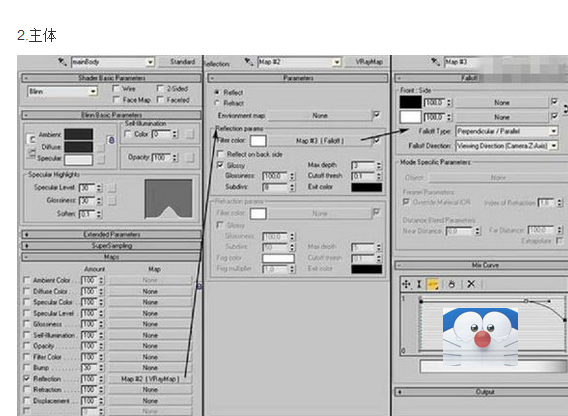Click black Front color swatch in Falloff
Image resolution: width=568 pixels, height=416 pixels.
coord(410,102)
